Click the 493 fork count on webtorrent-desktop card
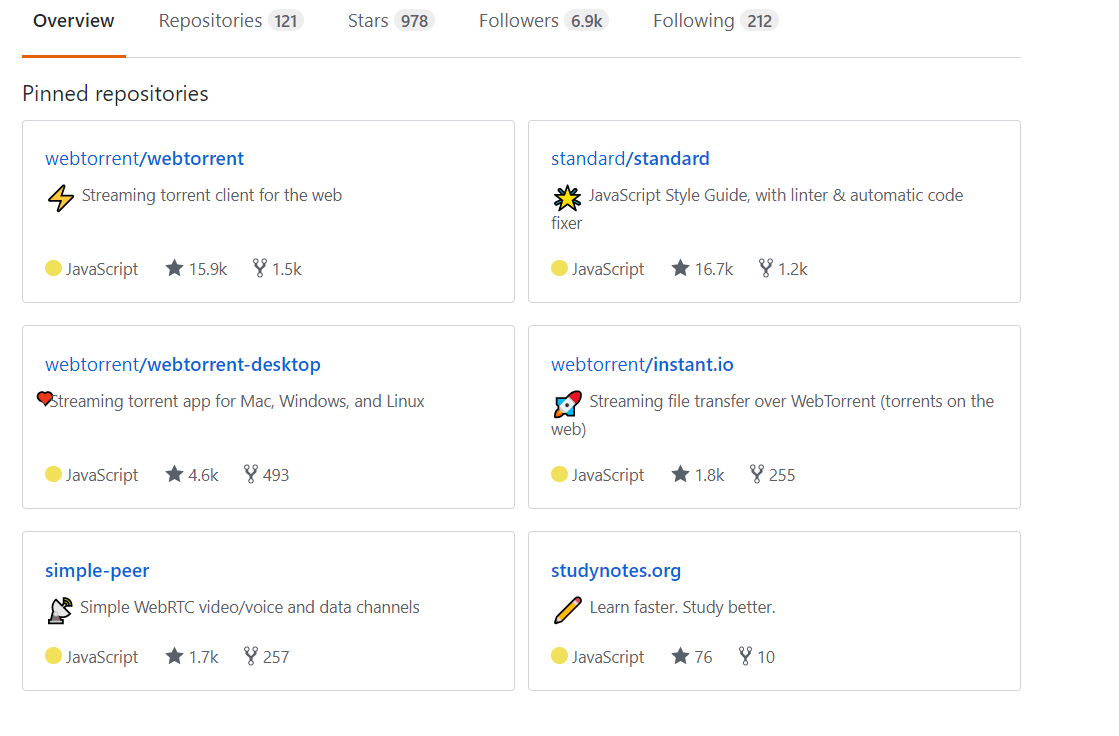The image size is (1119, 736). coord(275,475)
